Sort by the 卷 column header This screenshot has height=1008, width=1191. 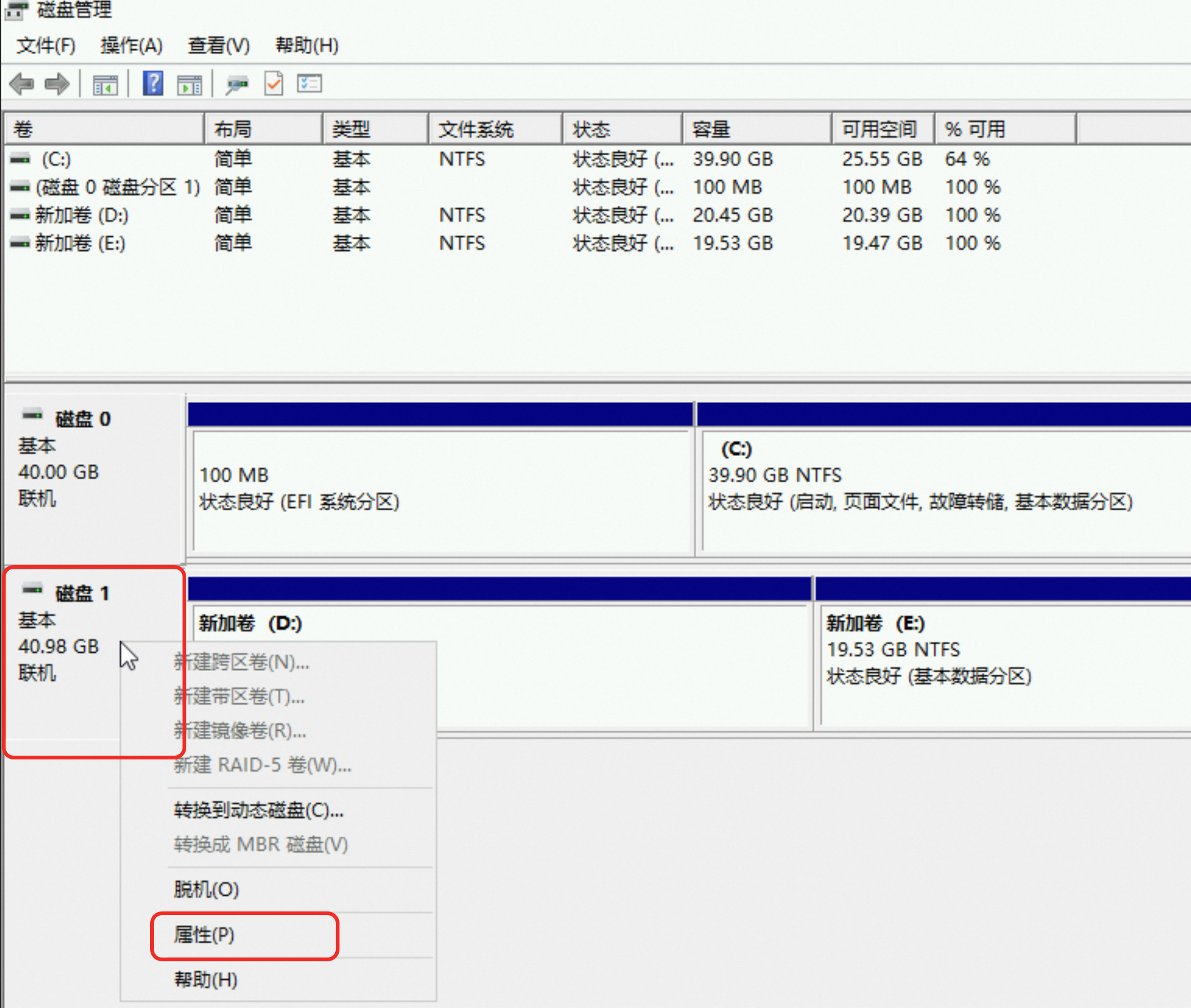click(x=105, y=129)
